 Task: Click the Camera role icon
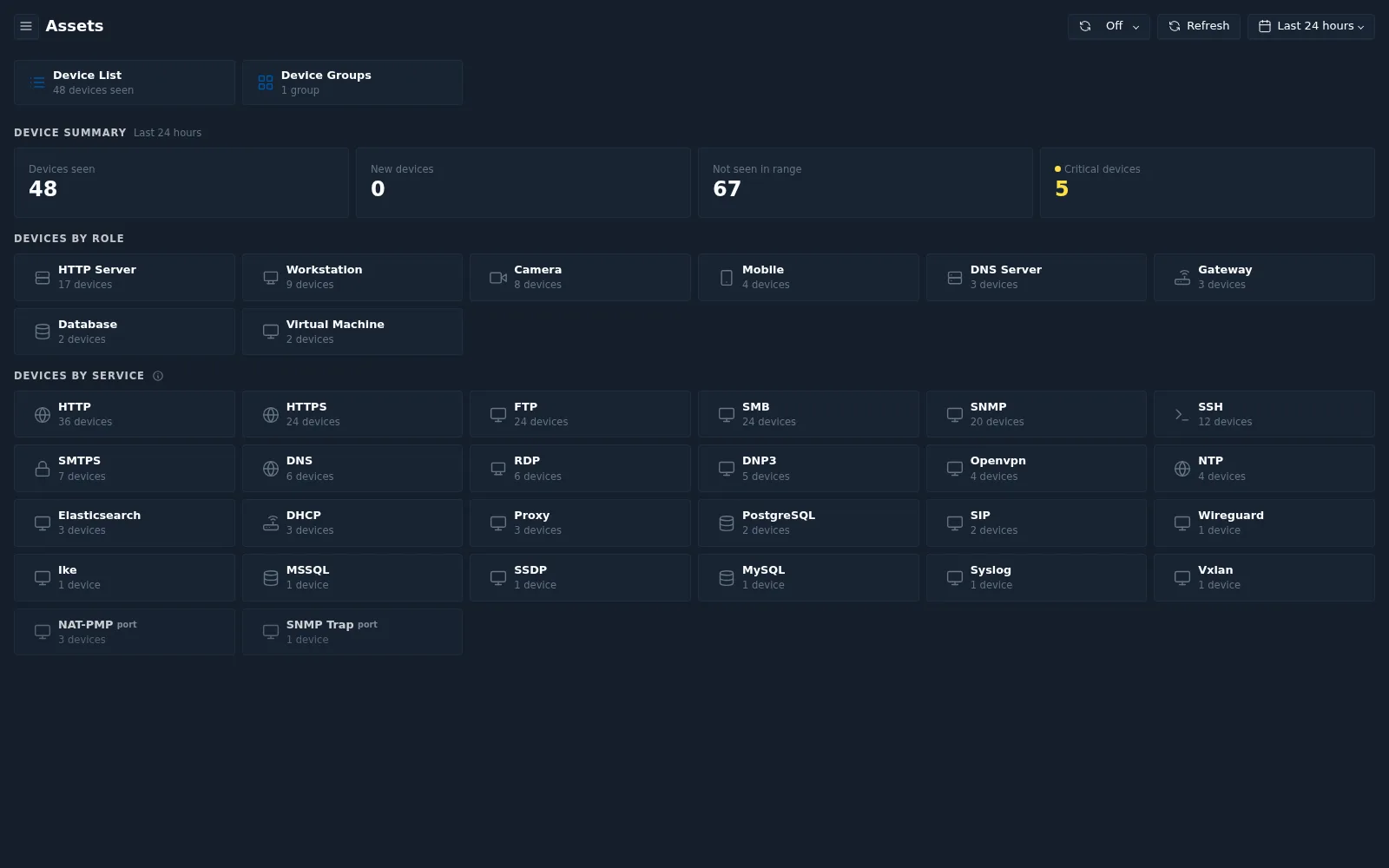coord(498,278)
